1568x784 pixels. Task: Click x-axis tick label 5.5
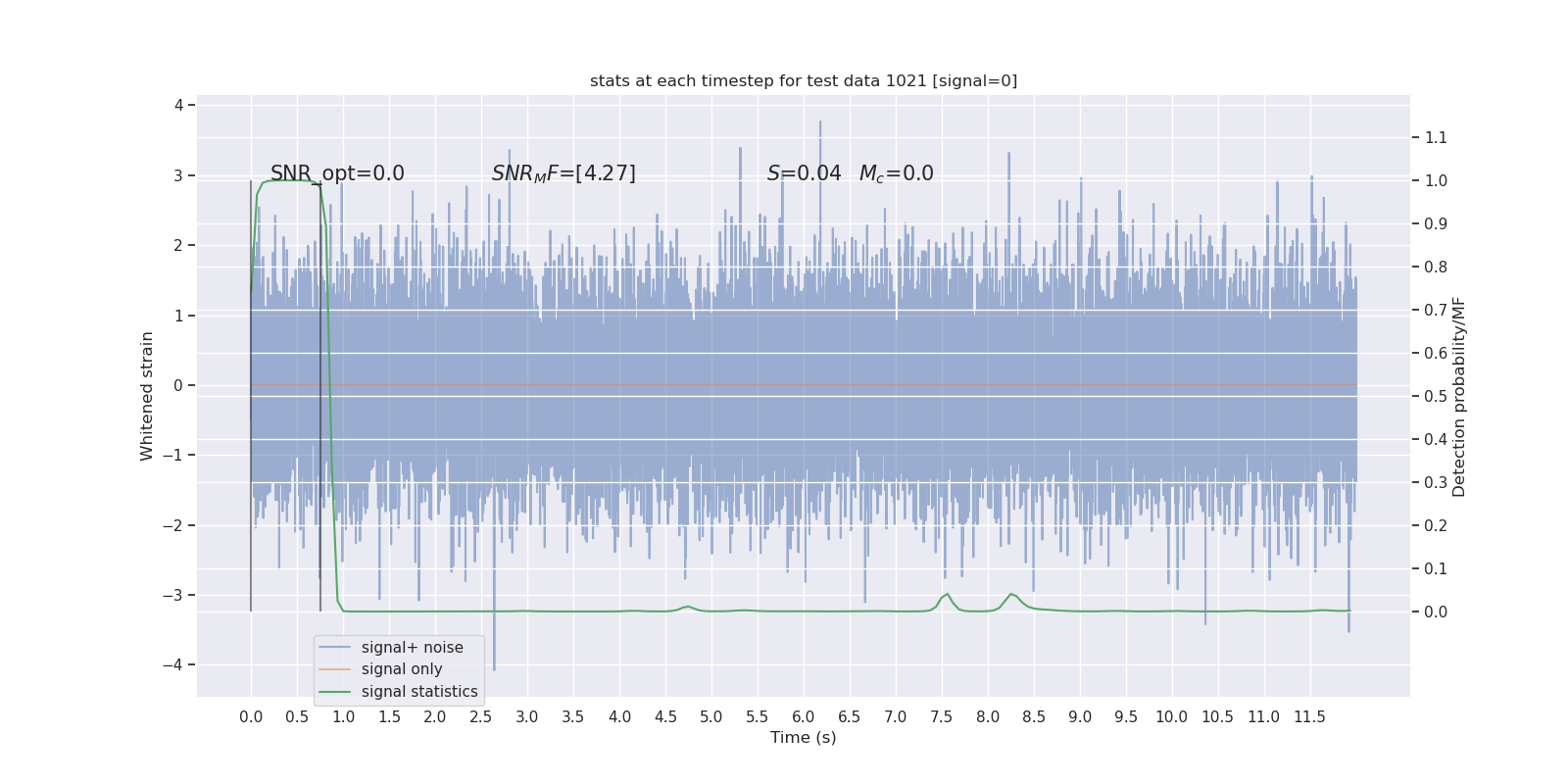click(758, 716)
